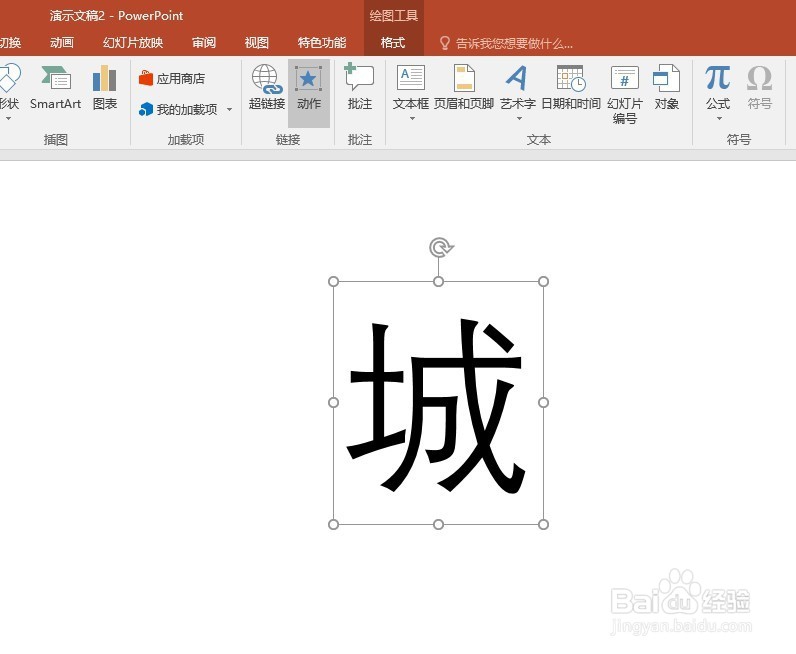Expand the Equation dropdown arrow
The image size is (796, 654).
pos(719,119)
